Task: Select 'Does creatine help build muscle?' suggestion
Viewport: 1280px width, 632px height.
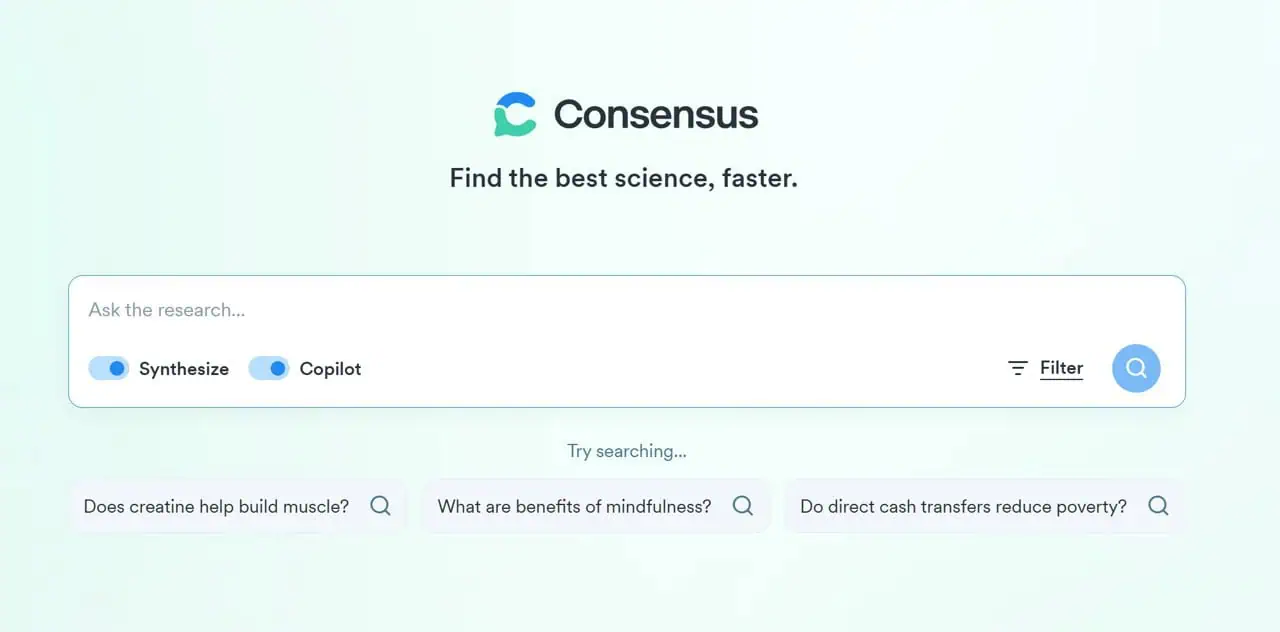Action: 216,506
